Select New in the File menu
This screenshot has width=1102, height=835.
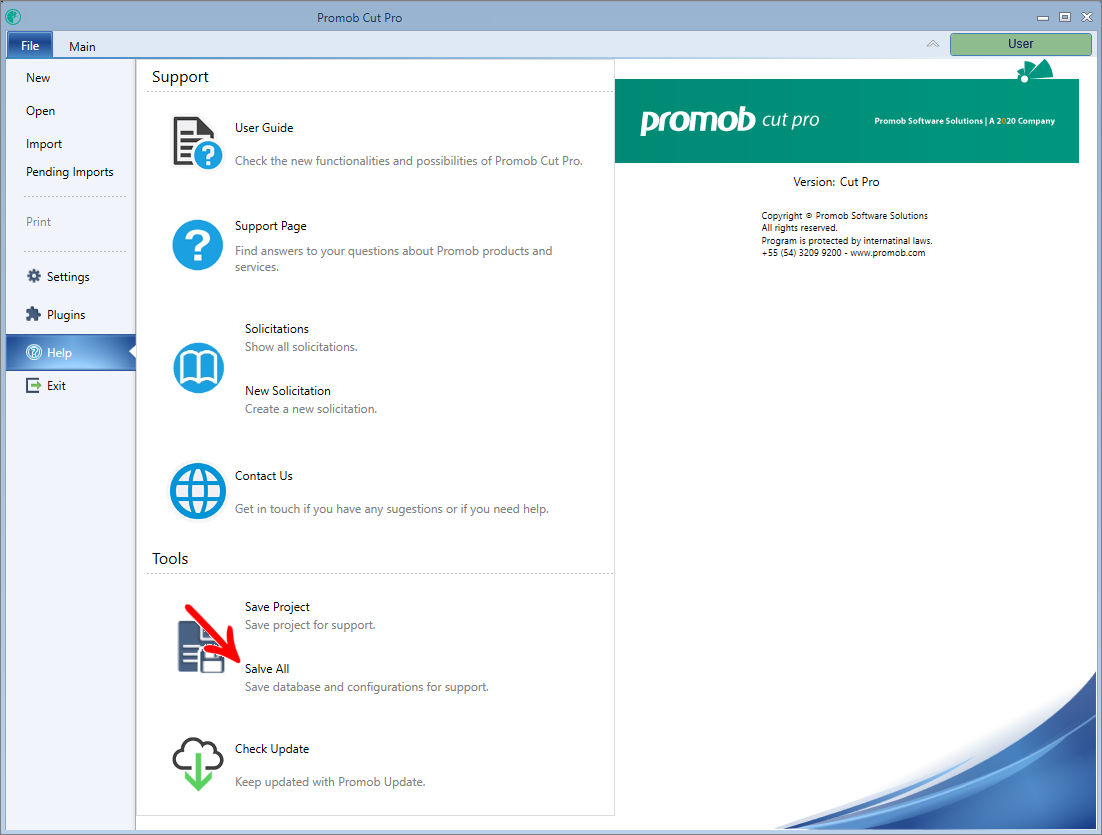38,78
